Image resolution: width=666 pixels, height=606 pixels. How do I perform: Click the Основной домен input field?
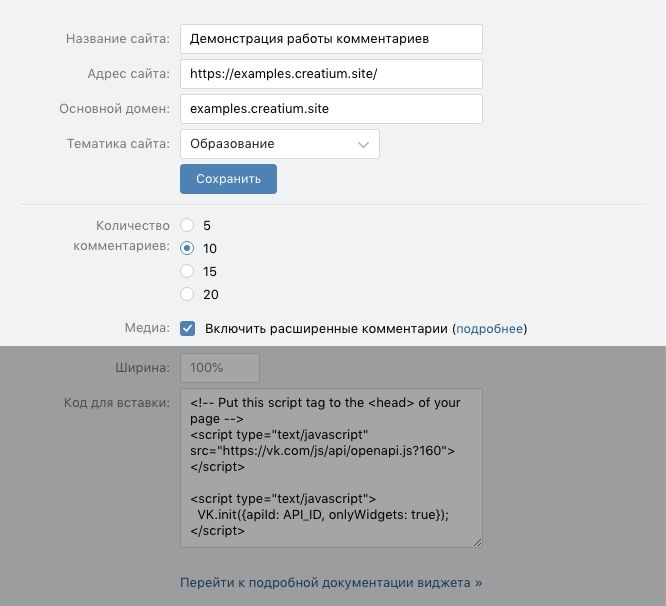click(331, 109)
